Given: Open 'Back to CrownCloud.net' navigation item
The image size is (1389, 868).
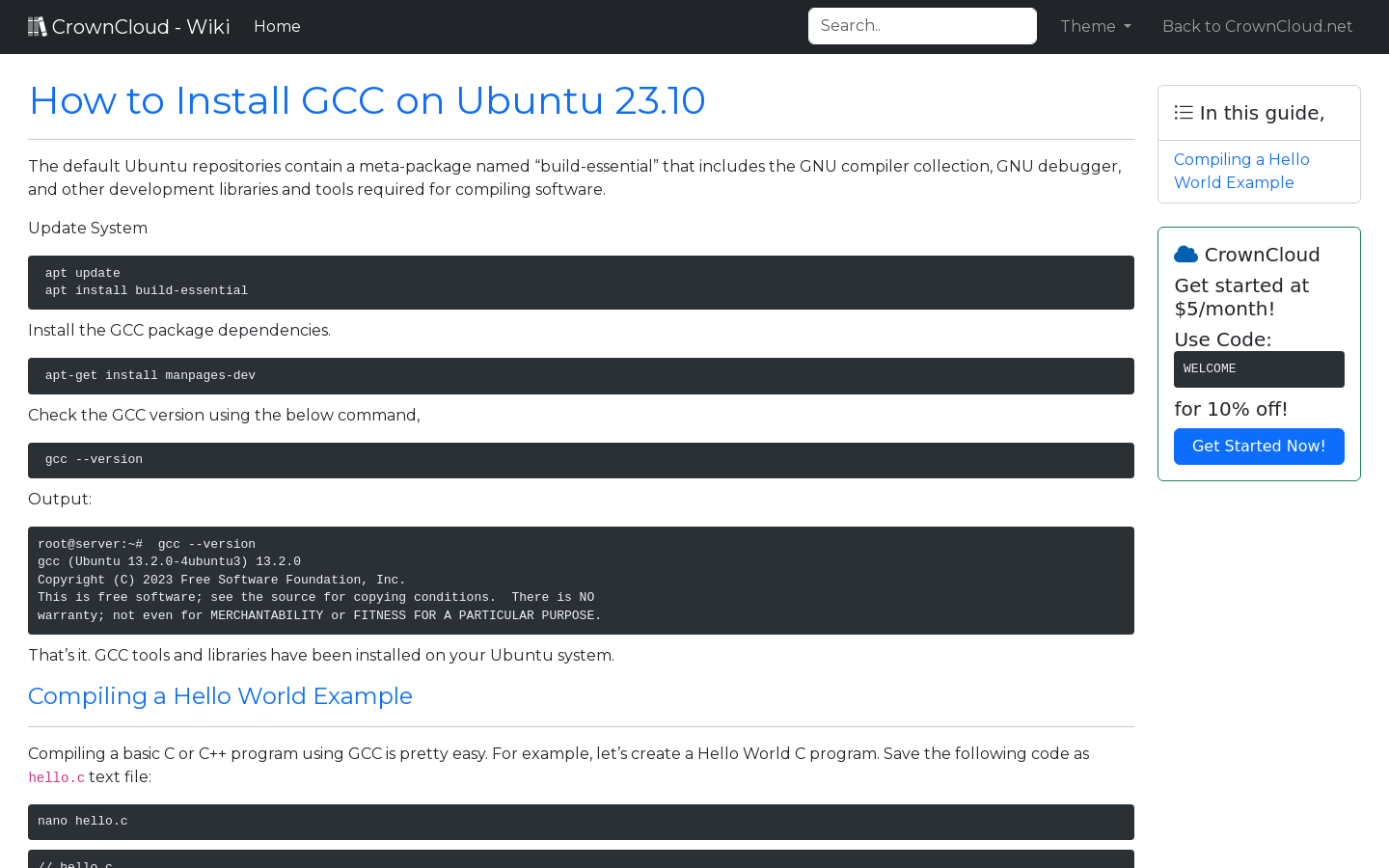Looking at the screenshot, I should 1257,26.
